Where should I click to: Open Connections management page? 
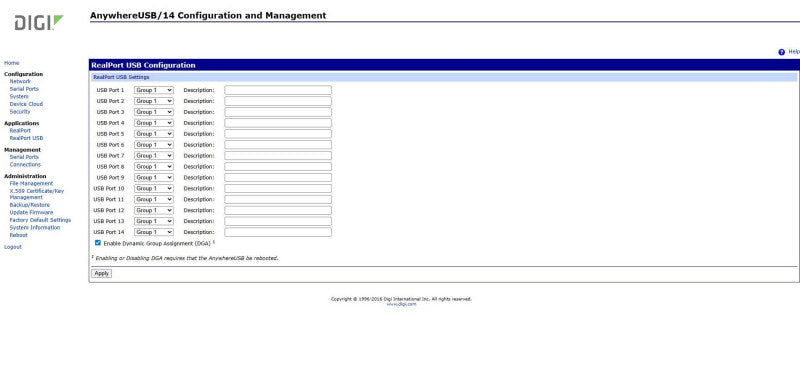click(x=25, y=165)
